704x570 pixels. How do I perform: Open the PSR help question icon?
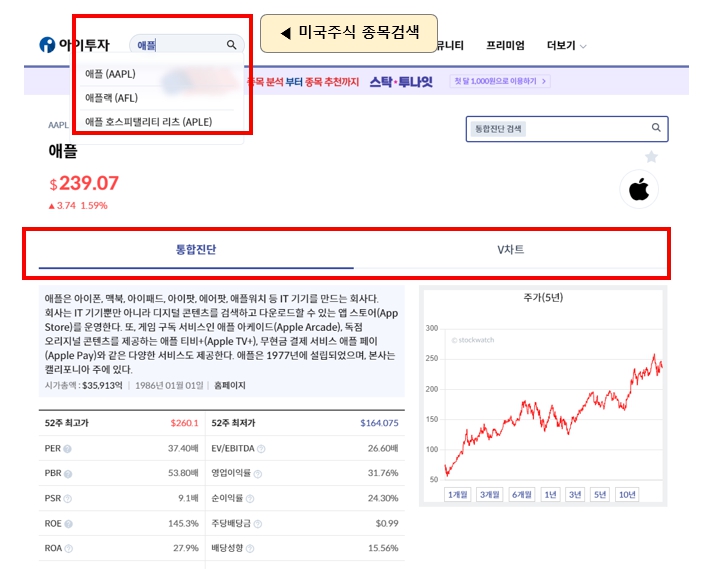pyautogui.click(x=67, y=499)
